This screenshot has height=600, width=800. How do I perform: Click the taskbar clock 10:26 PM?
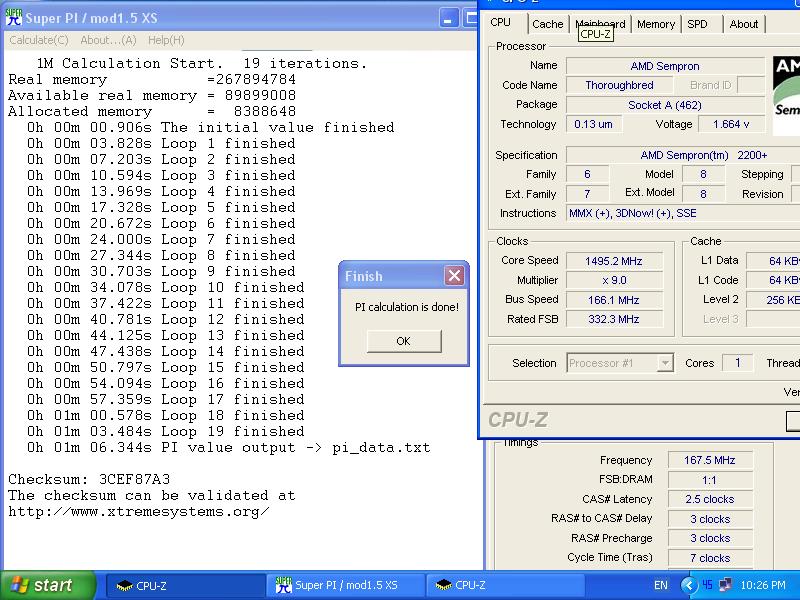click(763, 585)
